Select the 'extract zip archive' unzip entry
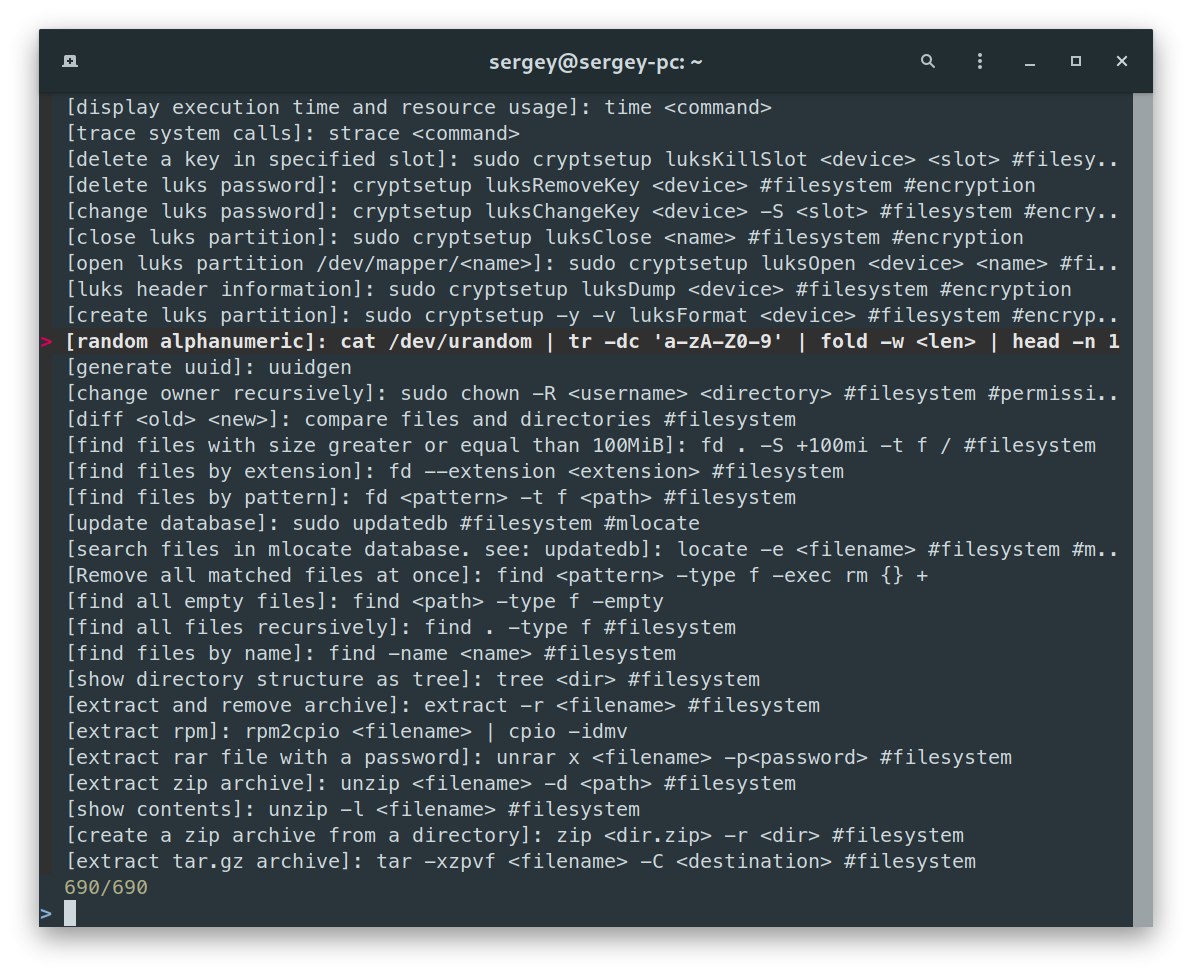 (x=431, y=783)
